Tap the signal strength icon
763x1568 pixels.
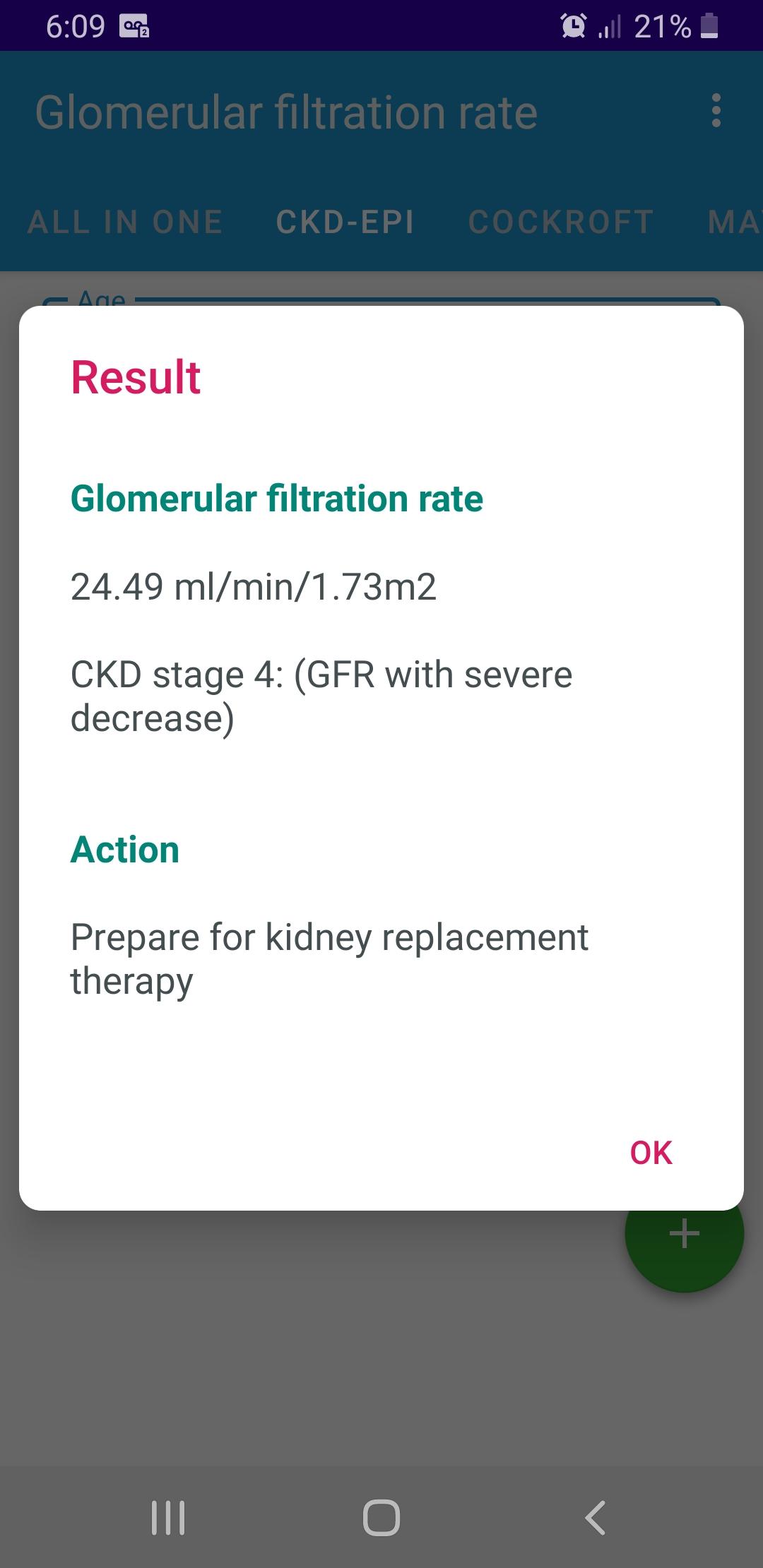tap(609, 28)
